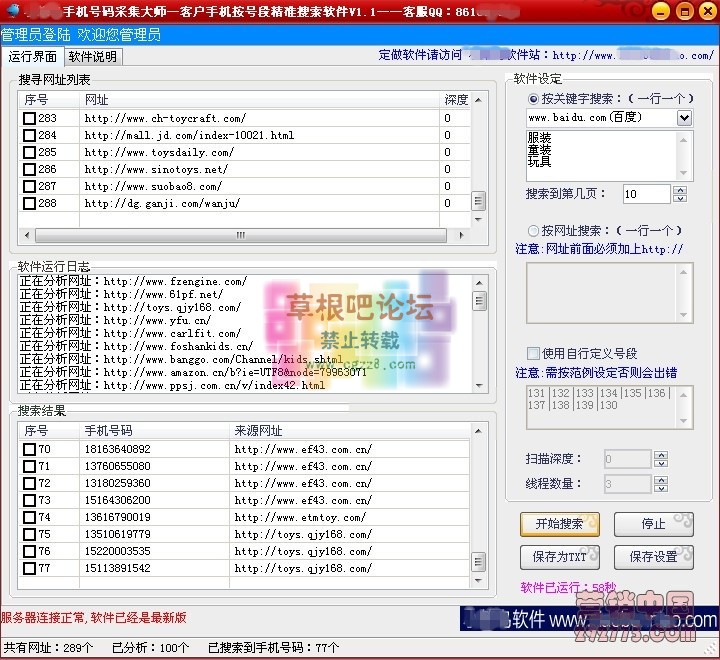Decrease the 搜索到第几页 page value
This screenshot has height=660, width=720.
680,198
